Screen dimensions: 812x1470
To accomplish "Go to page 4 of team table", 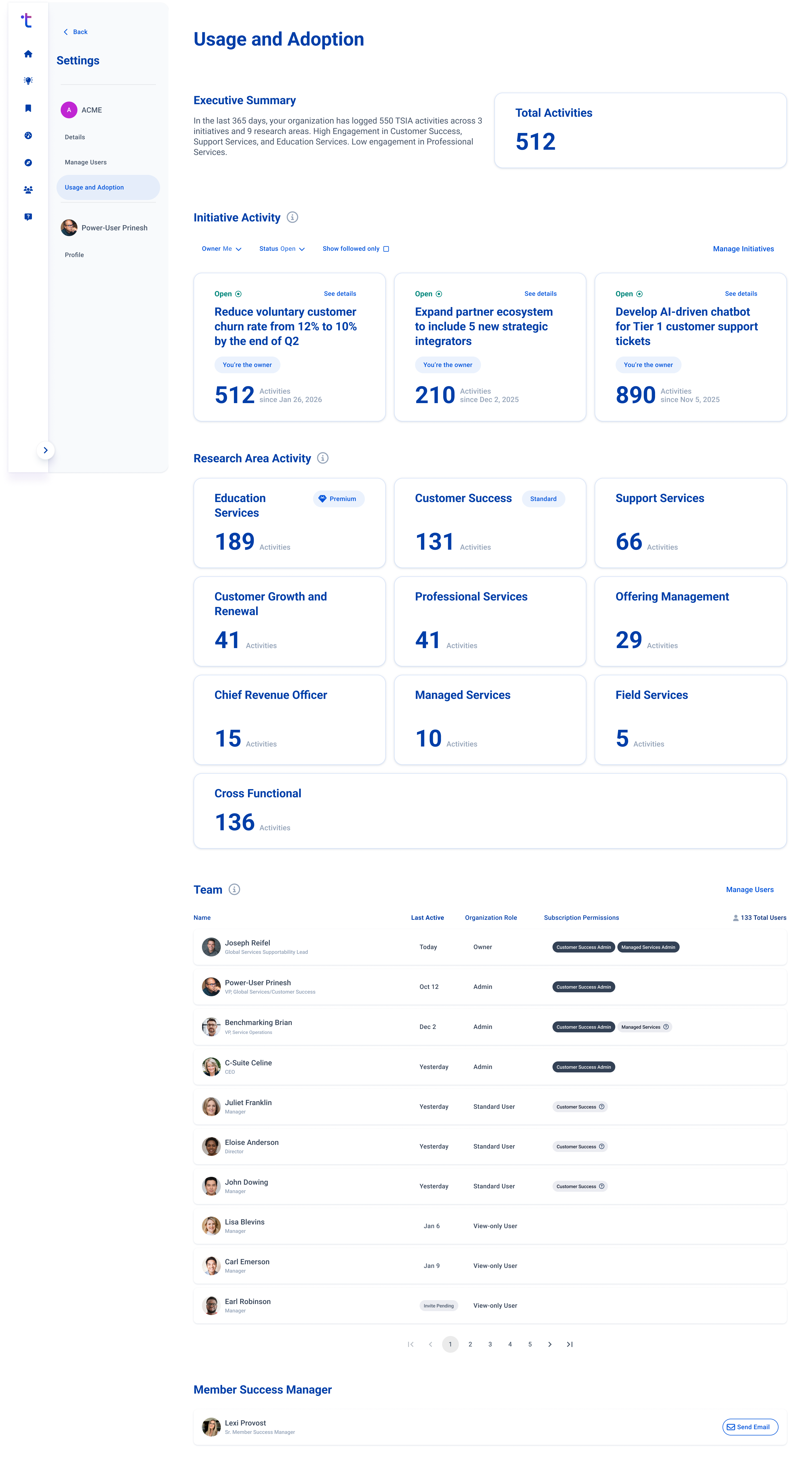I will (x=510, y=1344).
